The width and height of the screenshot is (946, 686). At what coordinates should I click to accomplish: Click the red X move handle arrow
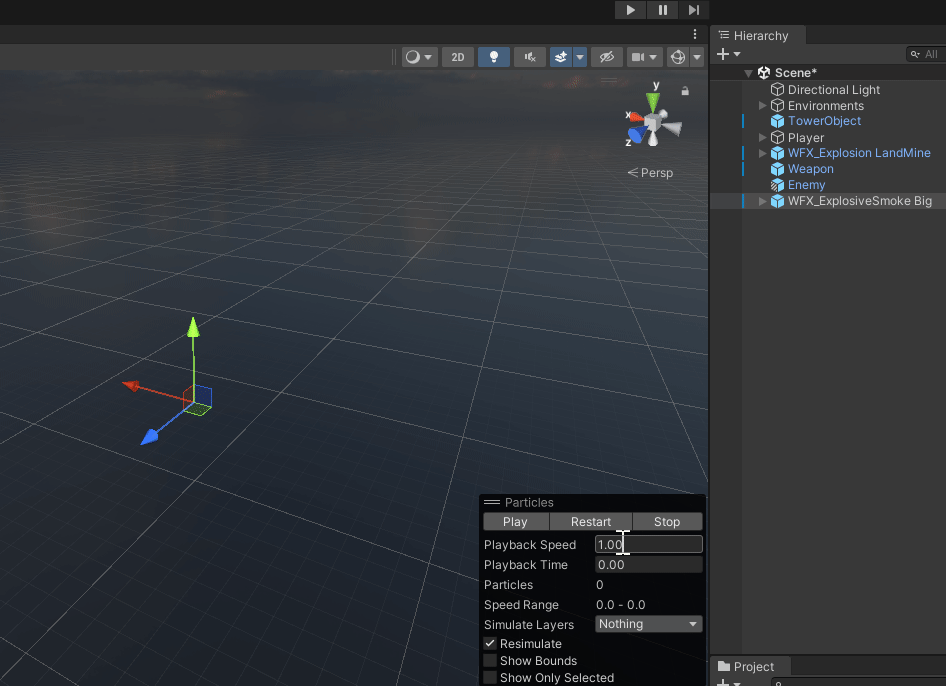pos(131,386)
